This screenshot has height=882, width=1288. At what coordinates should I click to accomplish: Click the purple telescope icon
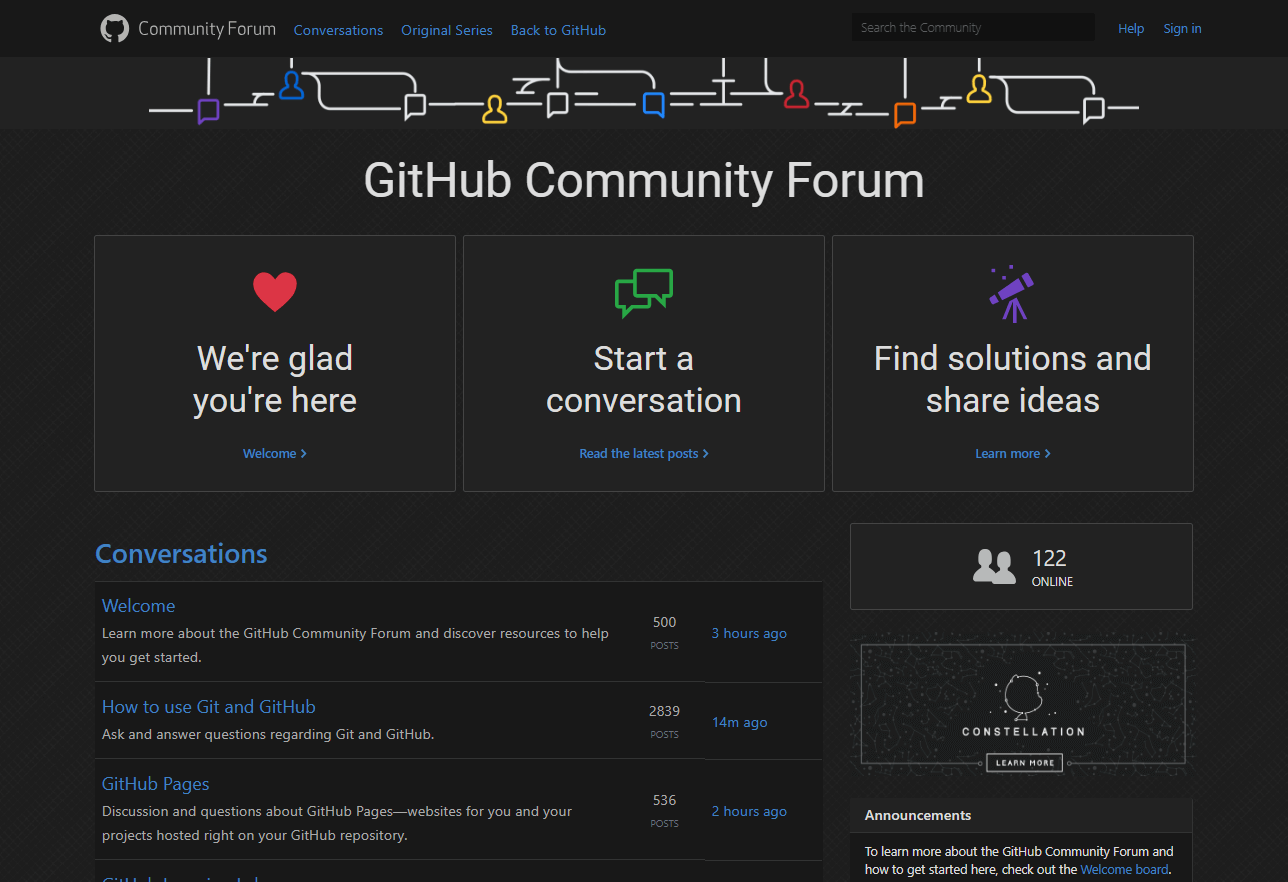(1012, 294)
